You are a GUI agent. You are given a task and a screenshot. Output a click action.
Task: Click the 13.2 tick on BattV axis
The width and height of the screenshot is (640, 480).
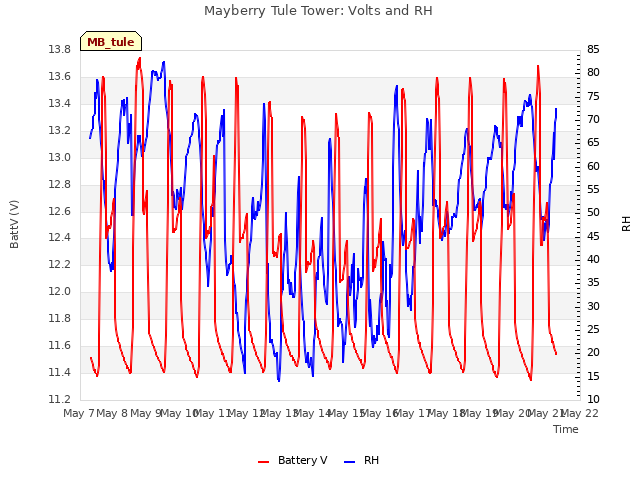(59, 130)
